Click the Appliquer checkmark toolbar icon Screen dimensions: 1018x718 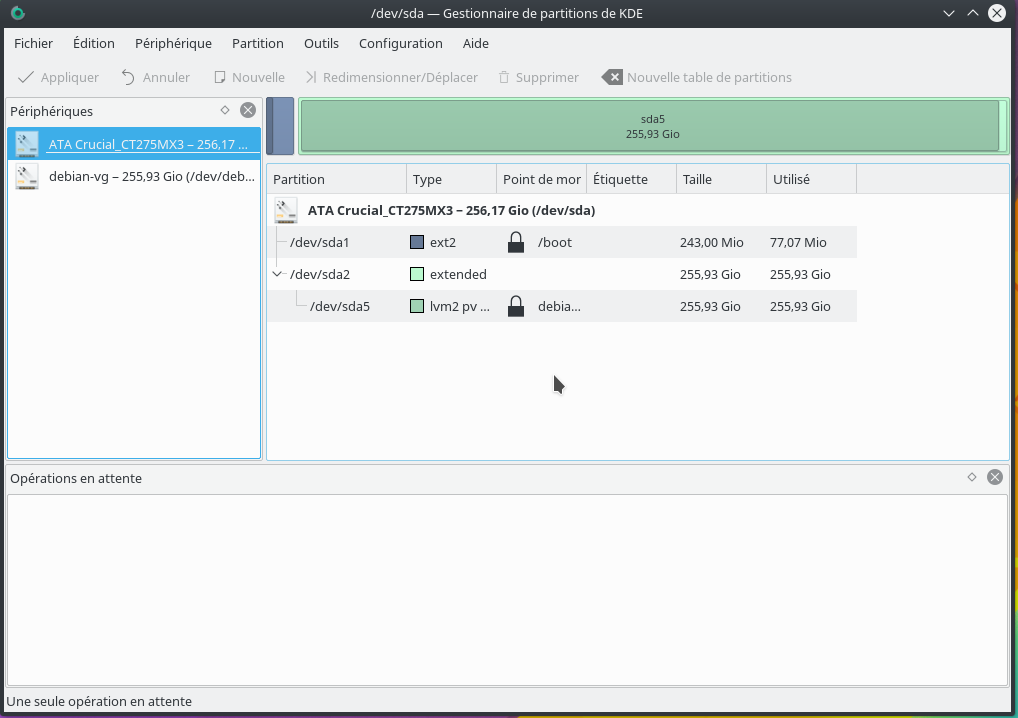(26, 77)
